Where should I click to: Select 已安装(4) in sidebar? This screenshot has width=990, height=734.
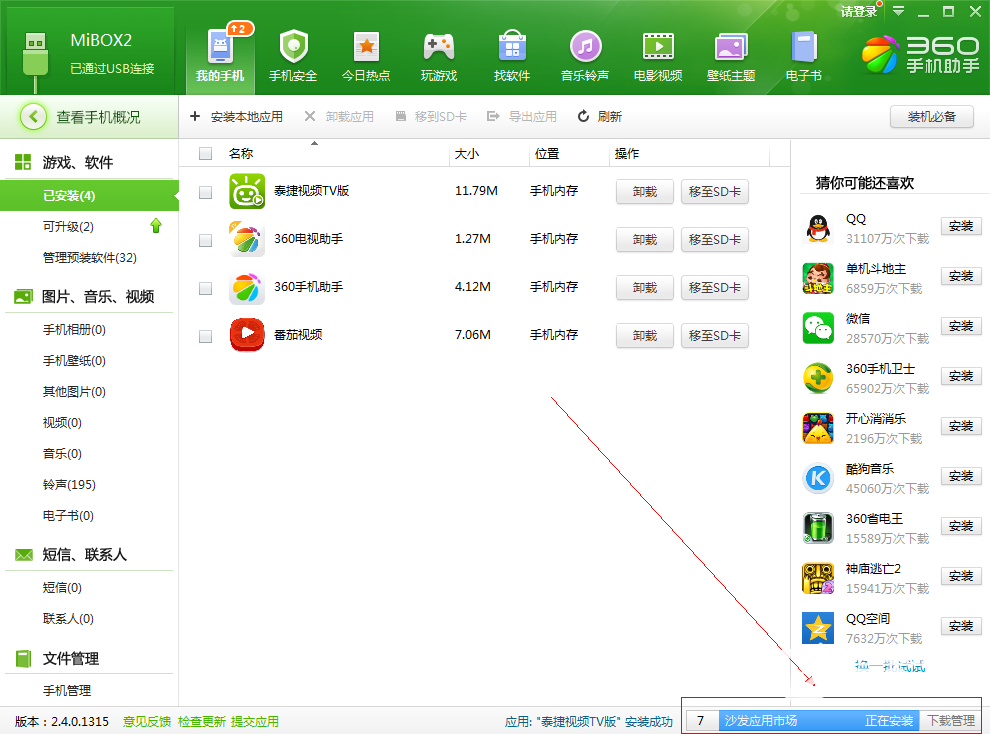coord(89,196)
